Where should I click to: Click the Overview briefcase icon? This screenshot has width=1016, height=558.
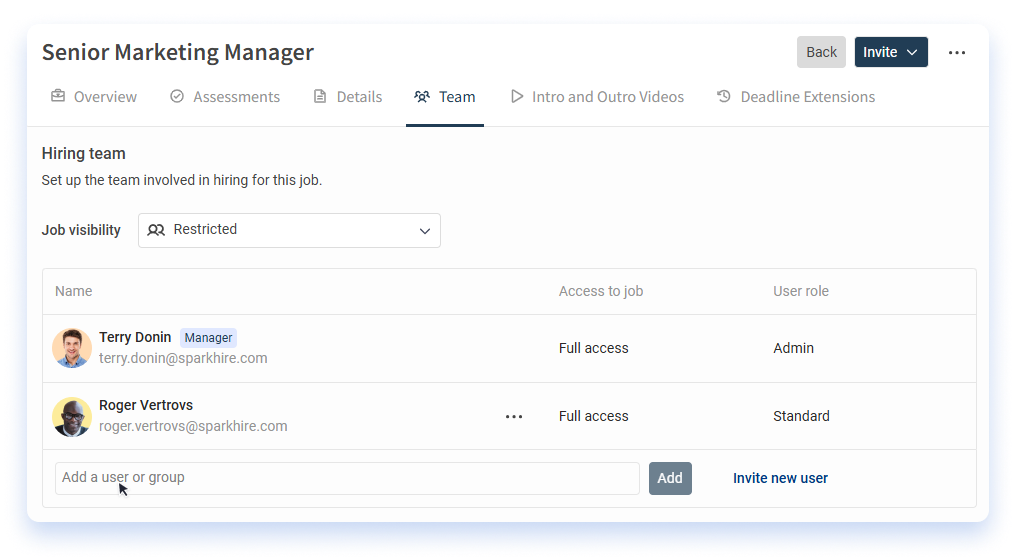point(58,96)
